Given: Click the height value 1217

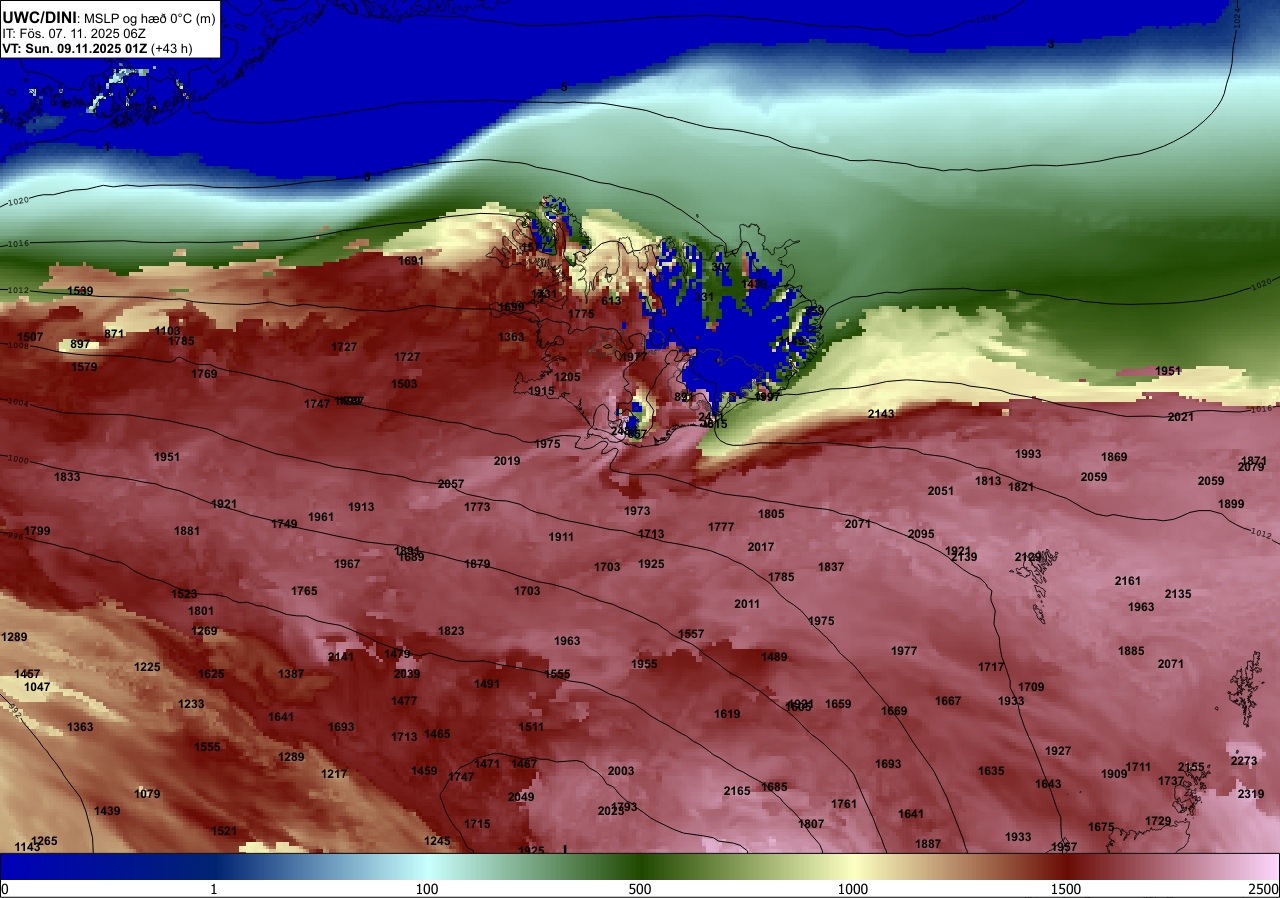Looking at the screenshot, I should pyautogui.click(x=334, y=774).
